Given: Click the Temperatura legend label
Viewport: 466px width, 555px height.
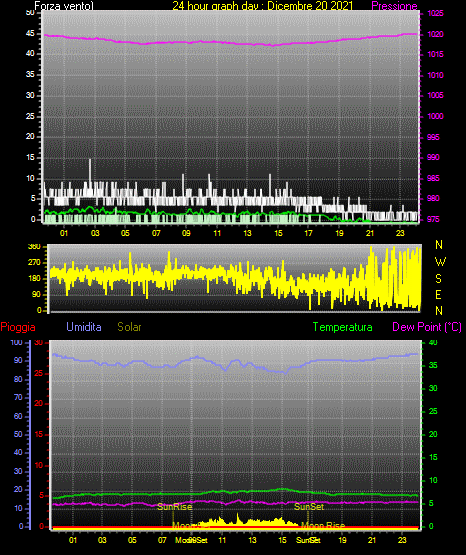Looking at the screenshot, I should point(342,327).
